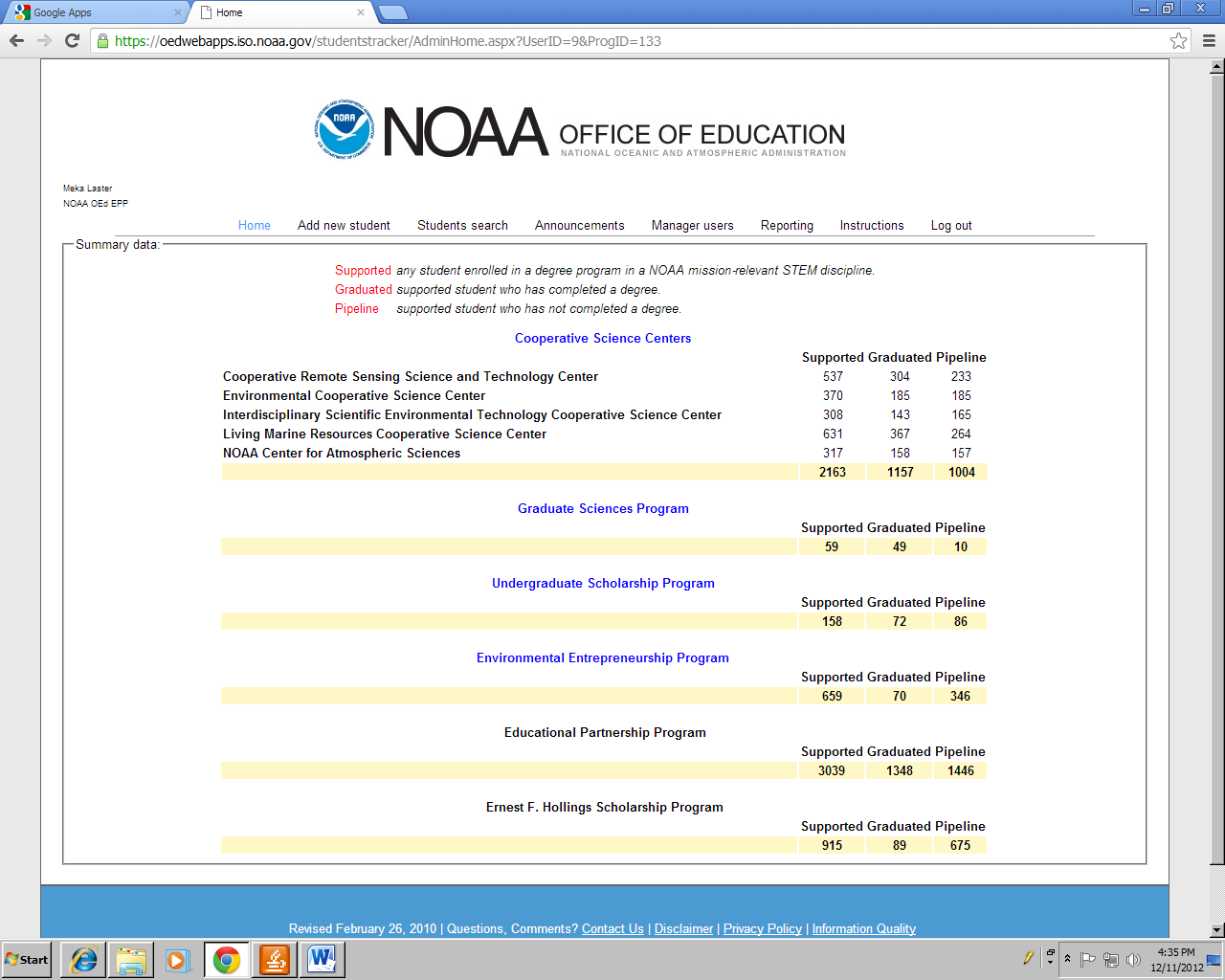Select the Interdisciplinary Scientific Environmental Technology row label

click(472, 415)
